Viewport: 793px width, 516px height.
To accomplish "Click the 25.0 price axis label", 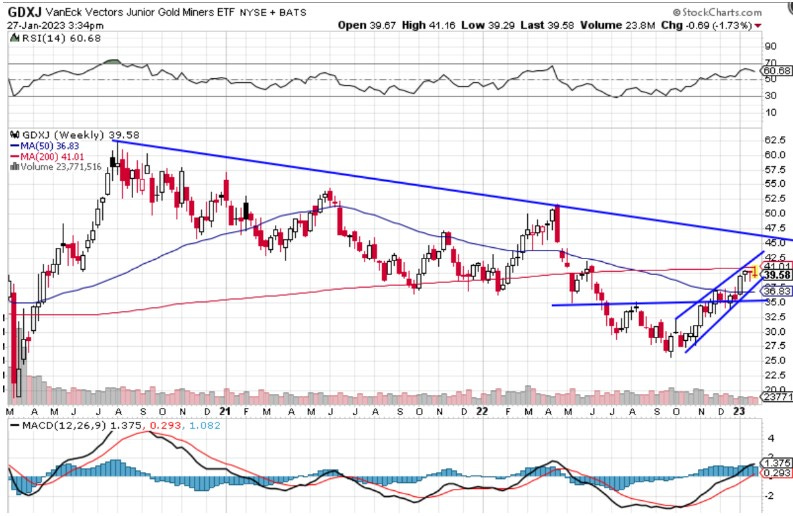I will point(775,361).
